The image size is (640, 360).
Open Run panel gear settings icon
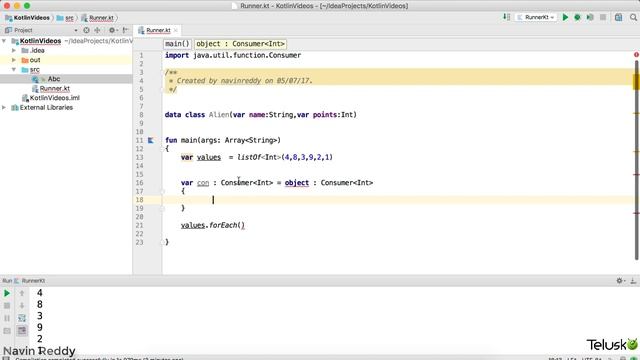pos(620,280)
